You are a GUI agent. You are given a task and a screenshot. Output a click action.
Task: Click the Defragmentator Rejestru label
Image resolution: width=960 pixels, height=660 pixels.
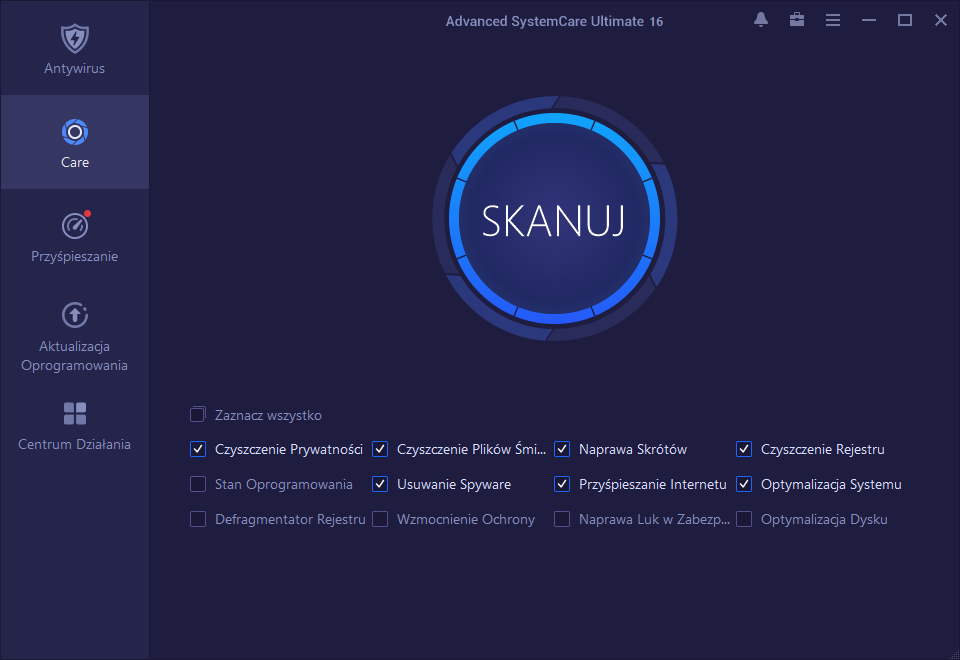pos(290,519)
